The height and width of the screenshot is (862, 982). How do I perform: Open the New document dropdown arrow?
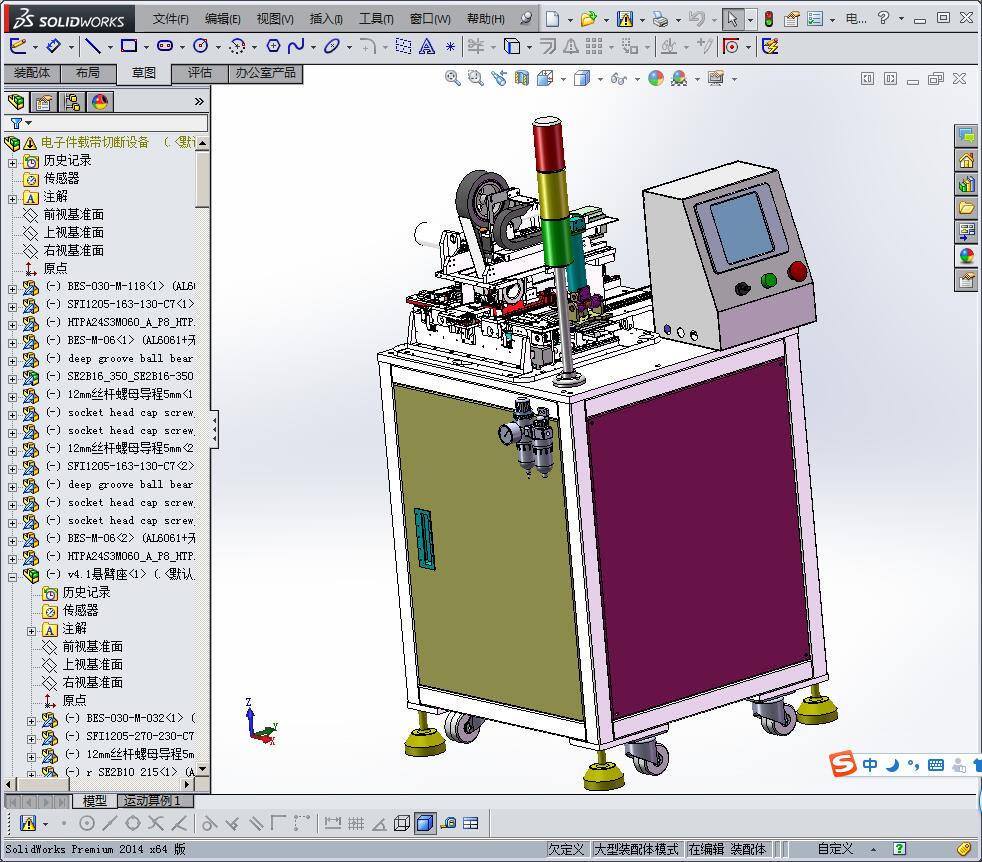tap(570, 20)
